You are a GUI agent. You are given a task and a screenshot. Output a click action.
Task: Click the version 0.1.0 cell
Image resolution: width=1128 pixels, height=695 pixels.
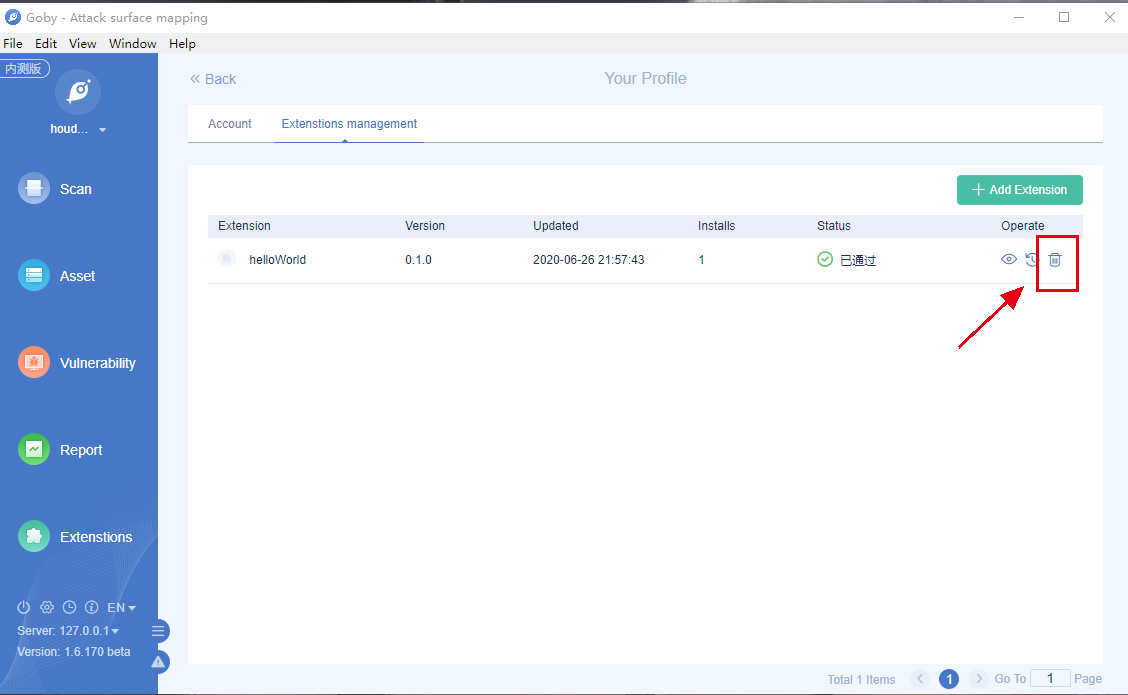418,260
